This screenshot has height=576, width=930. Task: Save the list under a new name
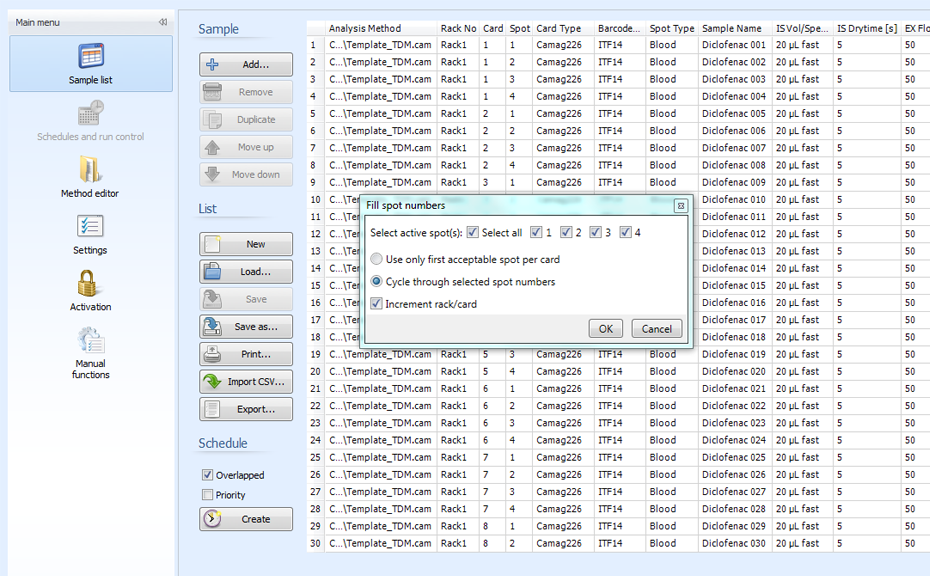coord(245,326)
